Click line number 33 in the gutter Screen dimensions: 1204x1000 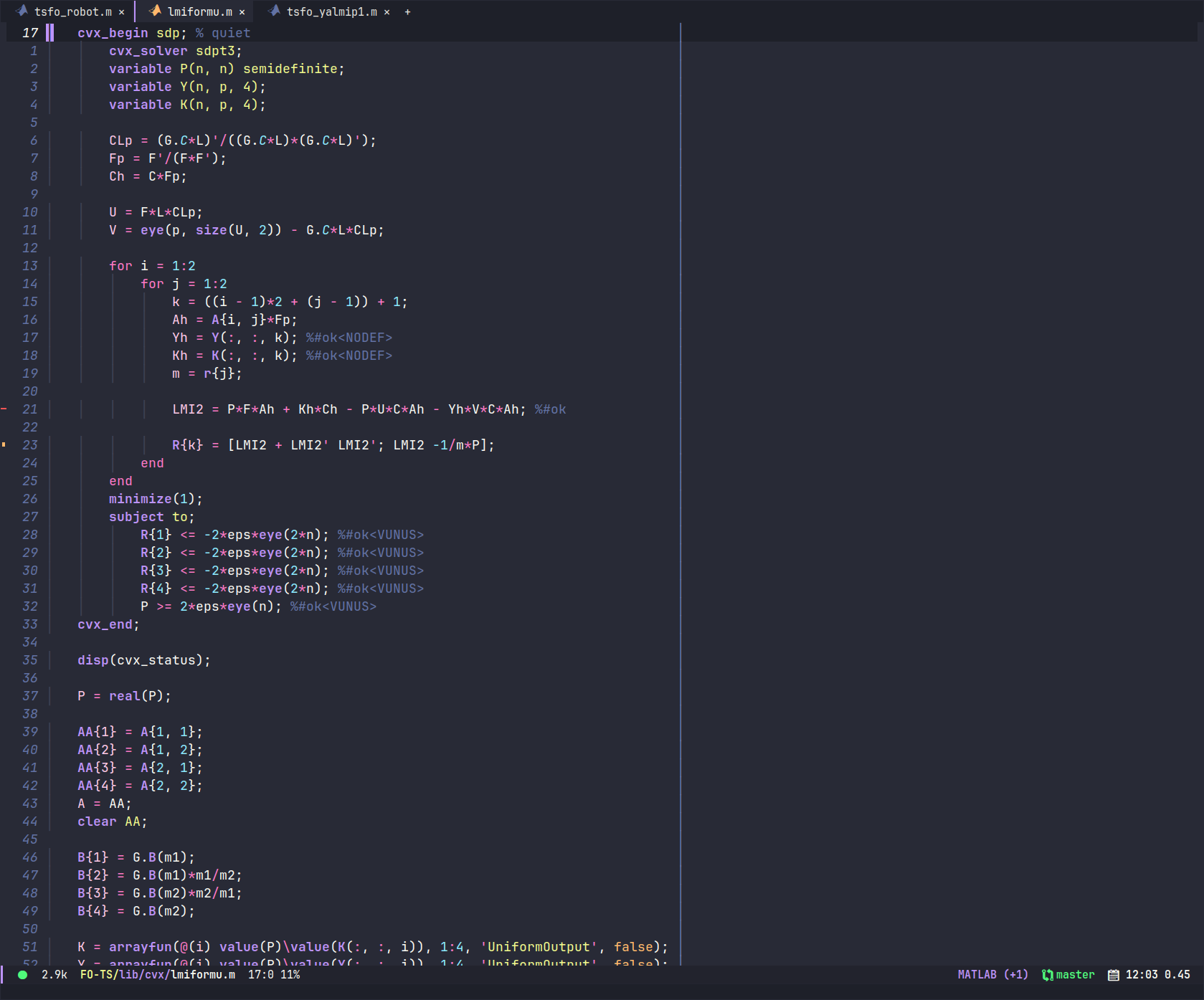click(x=30, y=624)
